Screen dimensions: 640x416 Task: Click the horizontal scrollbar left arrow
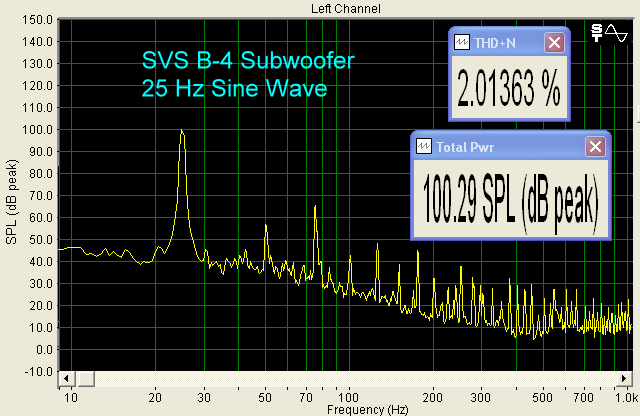coord(67,378)
